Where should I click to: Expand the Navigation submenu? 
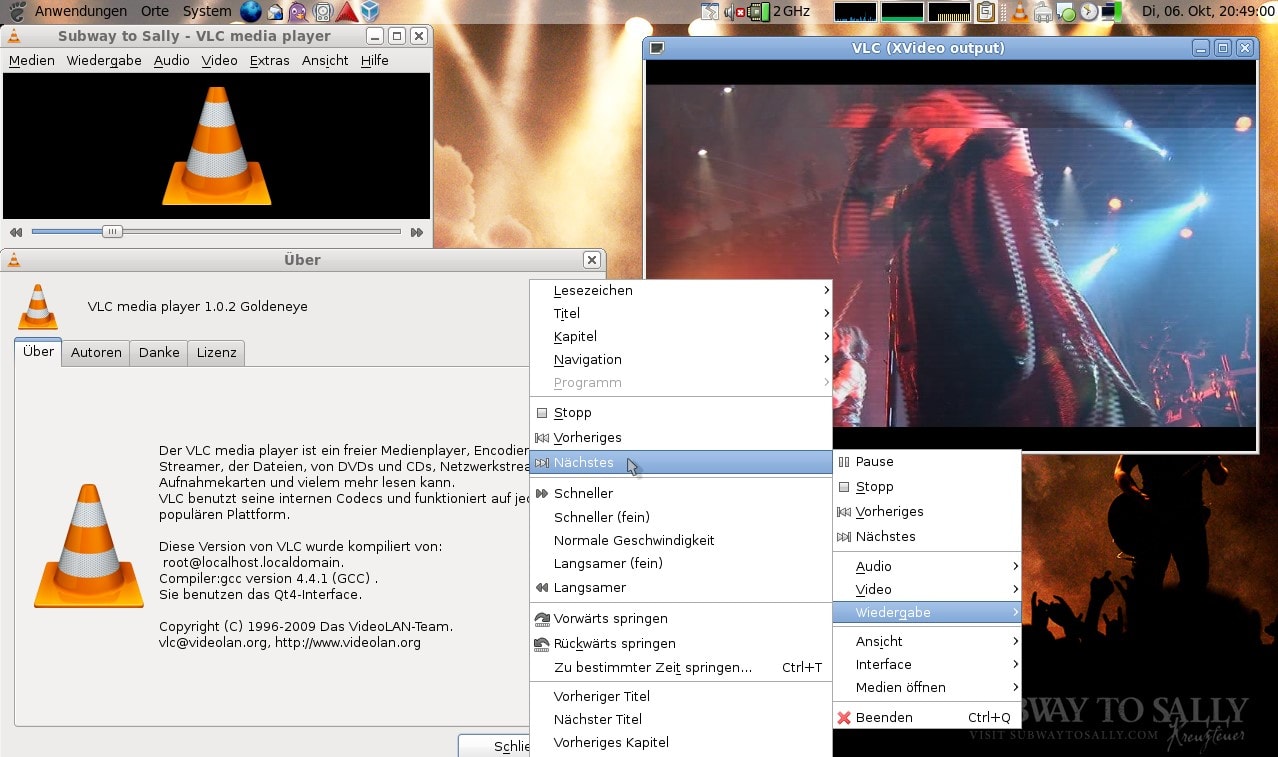tap(588, 359)
